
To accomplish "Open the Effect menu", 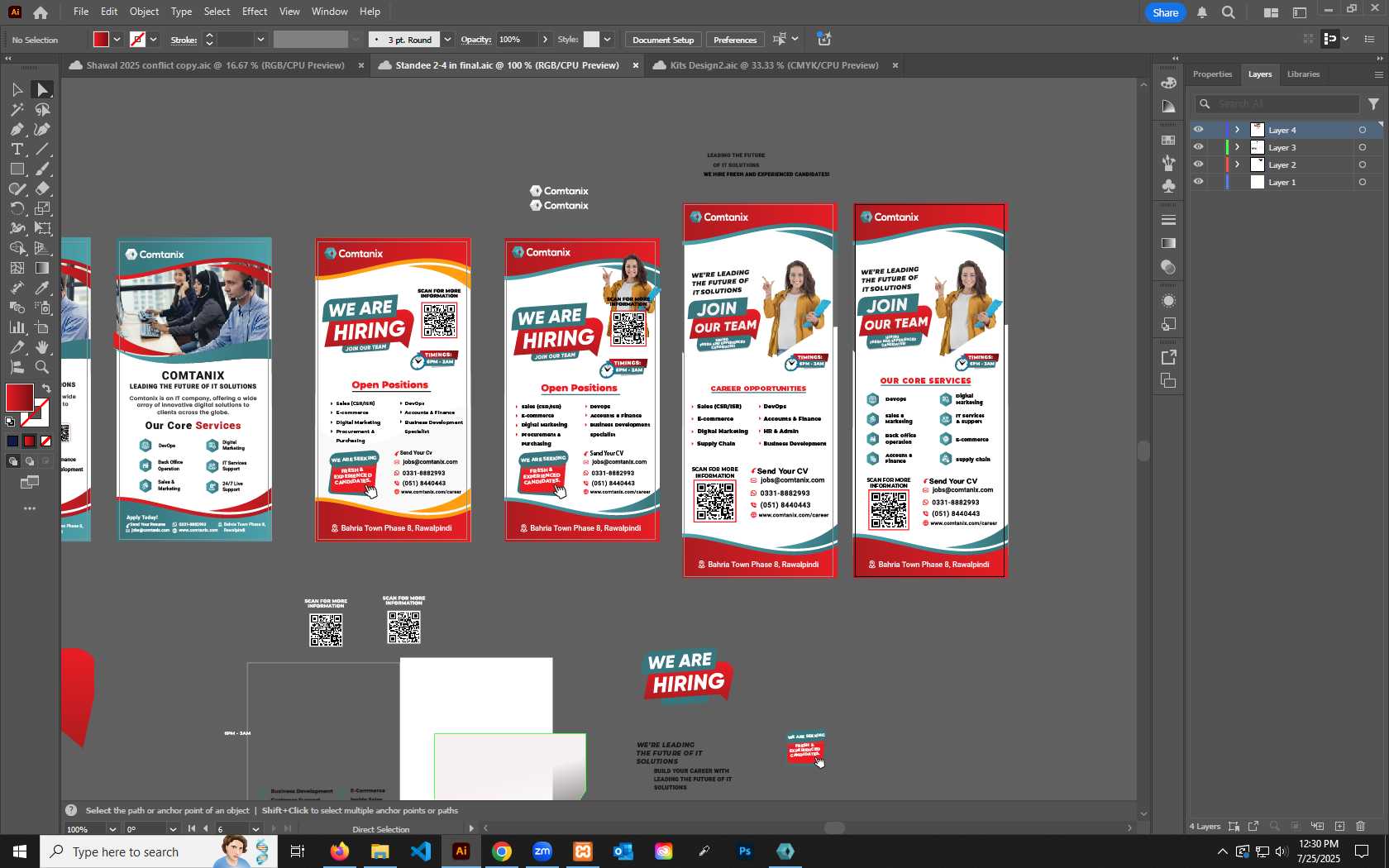I will coord(255,12).
